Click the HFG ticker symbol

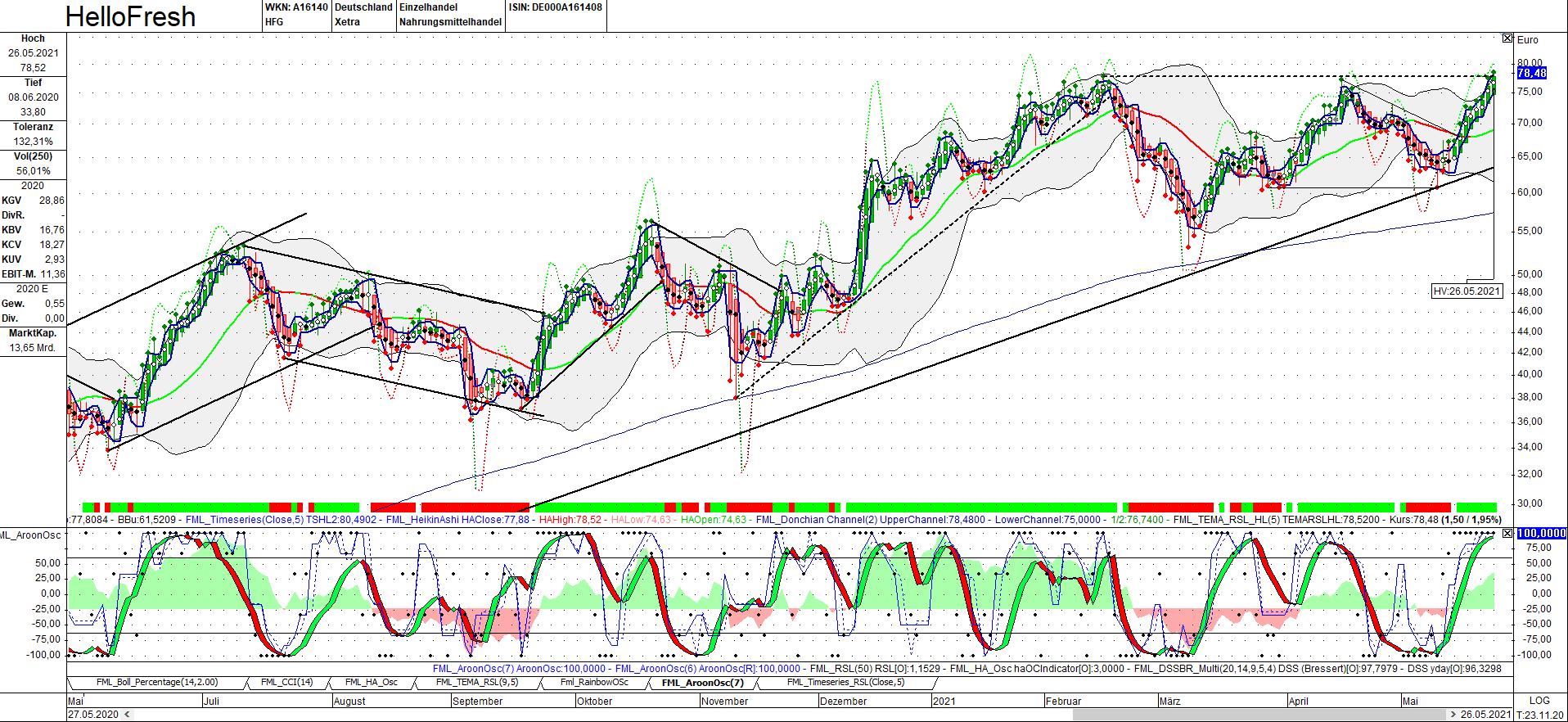click(274, 22)
